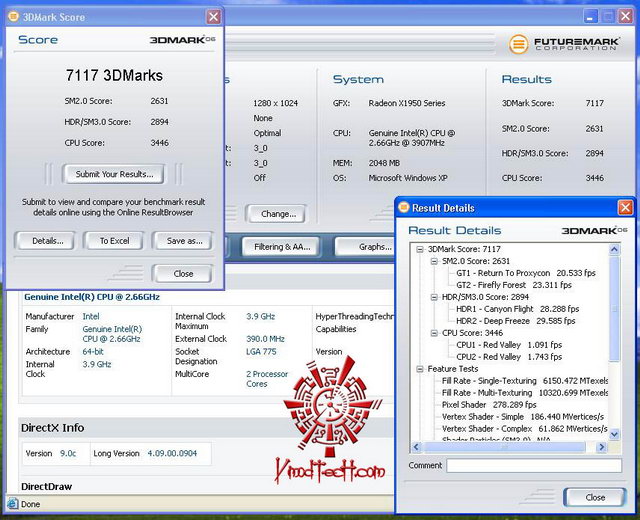Screen dimensions: 640x520
Task: Select CPU2 - Red Valley row
Action: coord(509,357)
